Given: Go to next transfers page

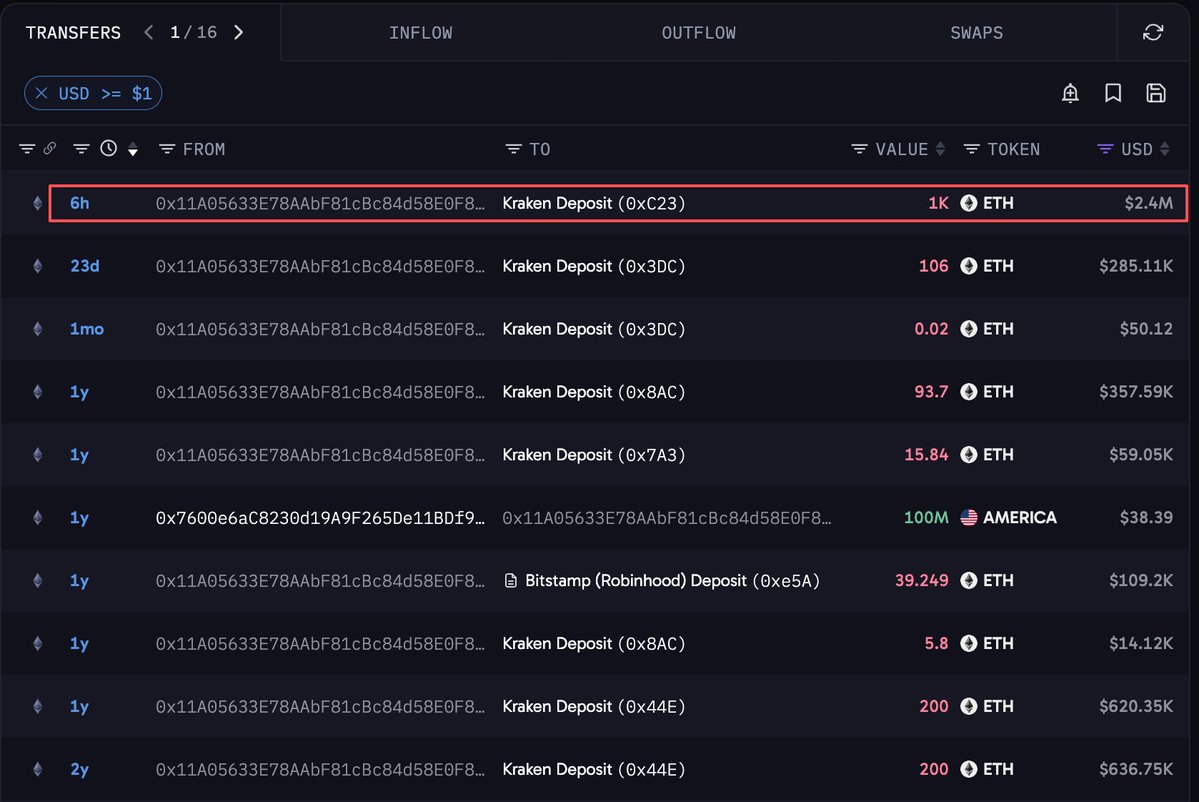Looking at the screenshot, I should (x=239, y=32).
